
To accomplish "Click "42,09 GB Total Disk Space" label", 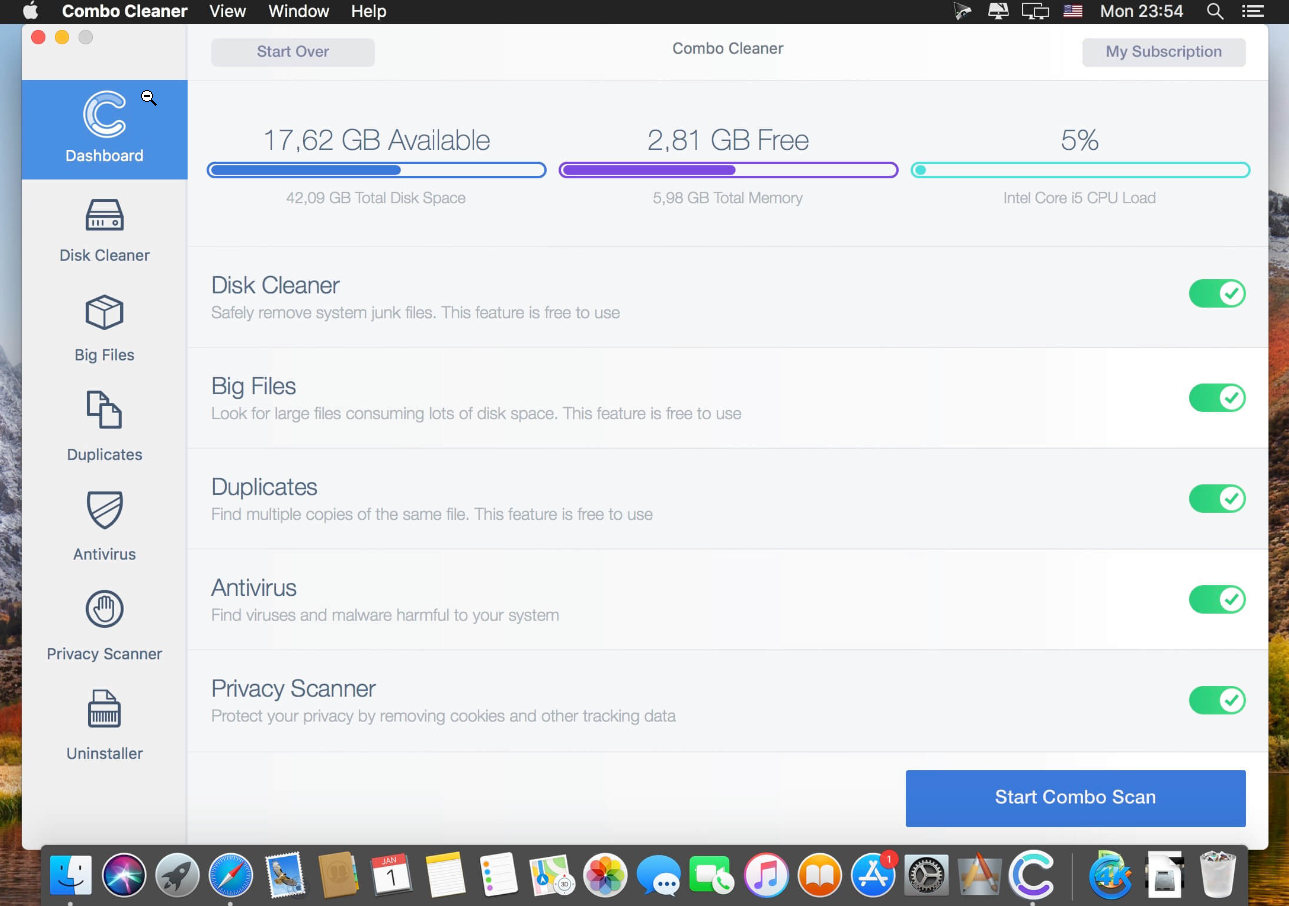I will [x=376, y=198].
